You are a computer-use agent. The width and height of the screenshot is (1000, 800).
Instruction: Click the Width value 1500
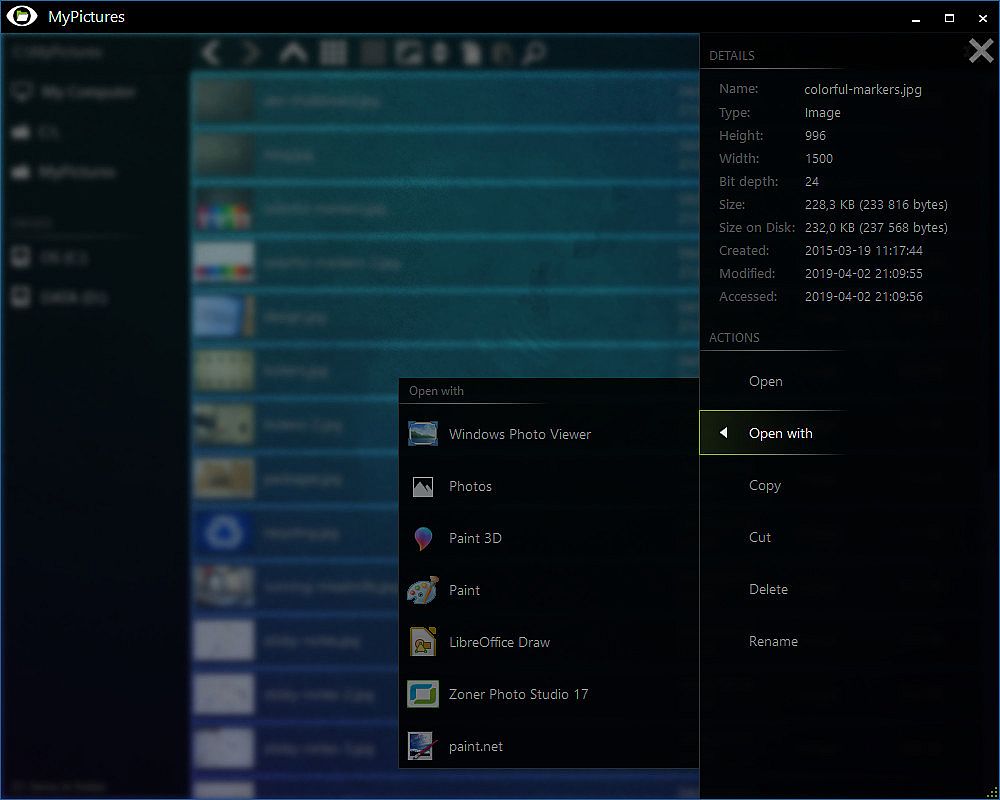tap(818, 159)
